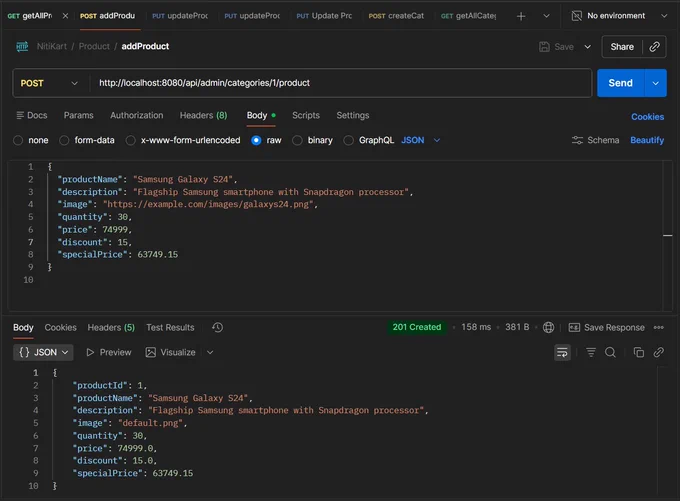680x501 pixels.
Task: Click the Visualize button
Action: [x=170, y=352]
